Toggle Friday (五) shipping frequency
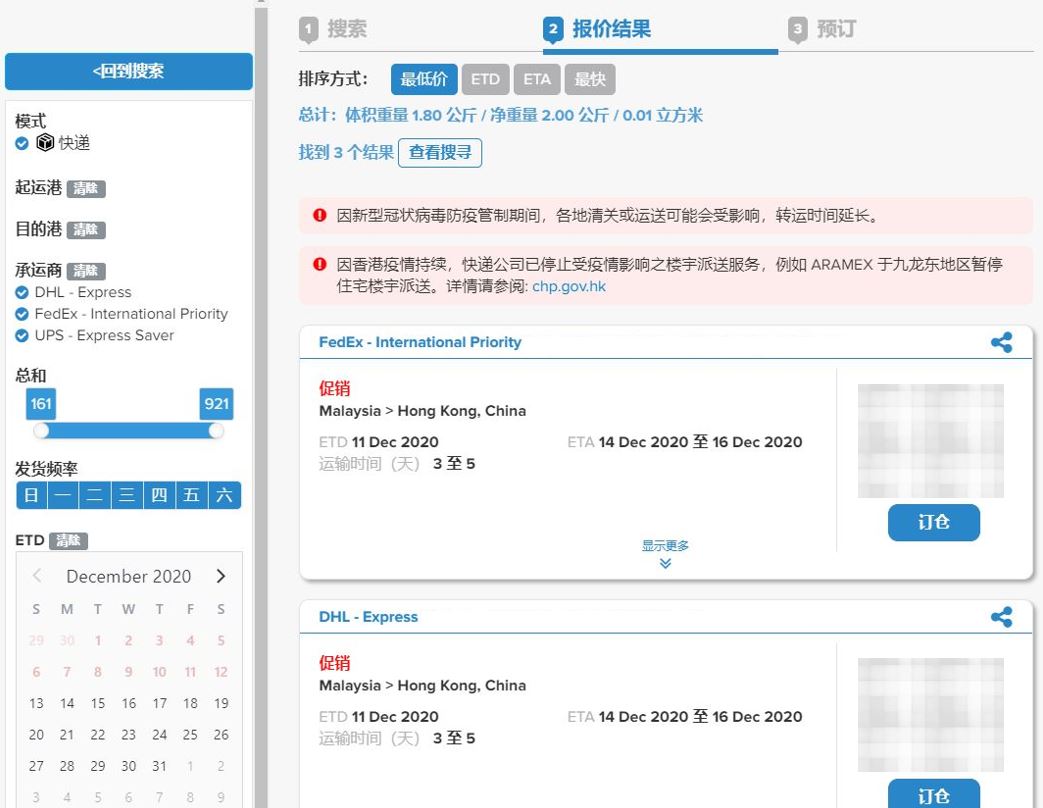The height and width of the screenshot is (808, 1043). pos(192,495)
